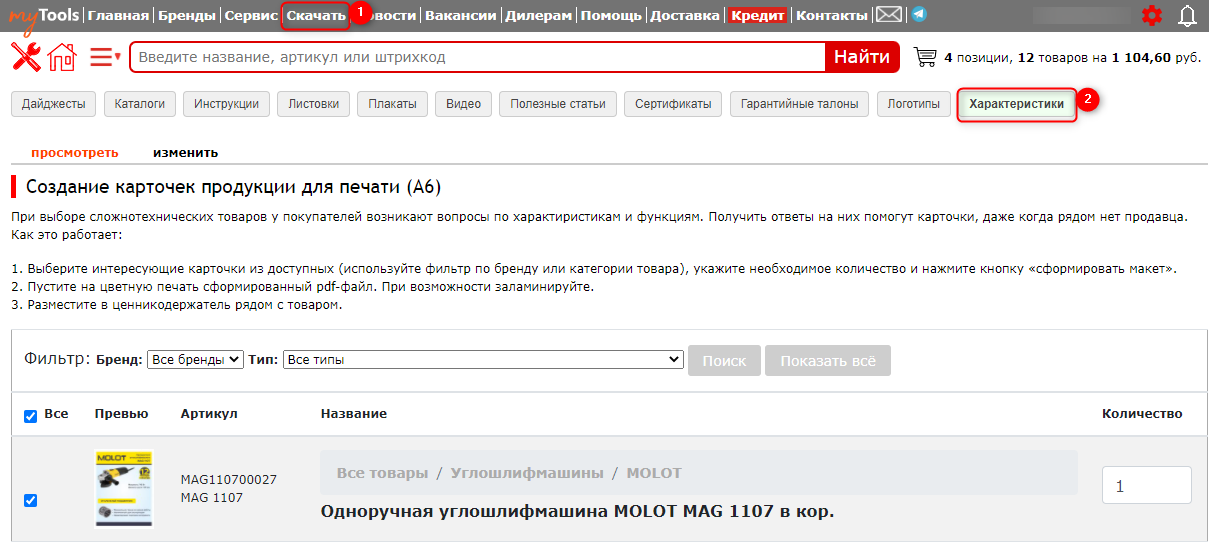Click the myTools logo
This screenshot has width=1209, height=542.
(x=45, y=15)
